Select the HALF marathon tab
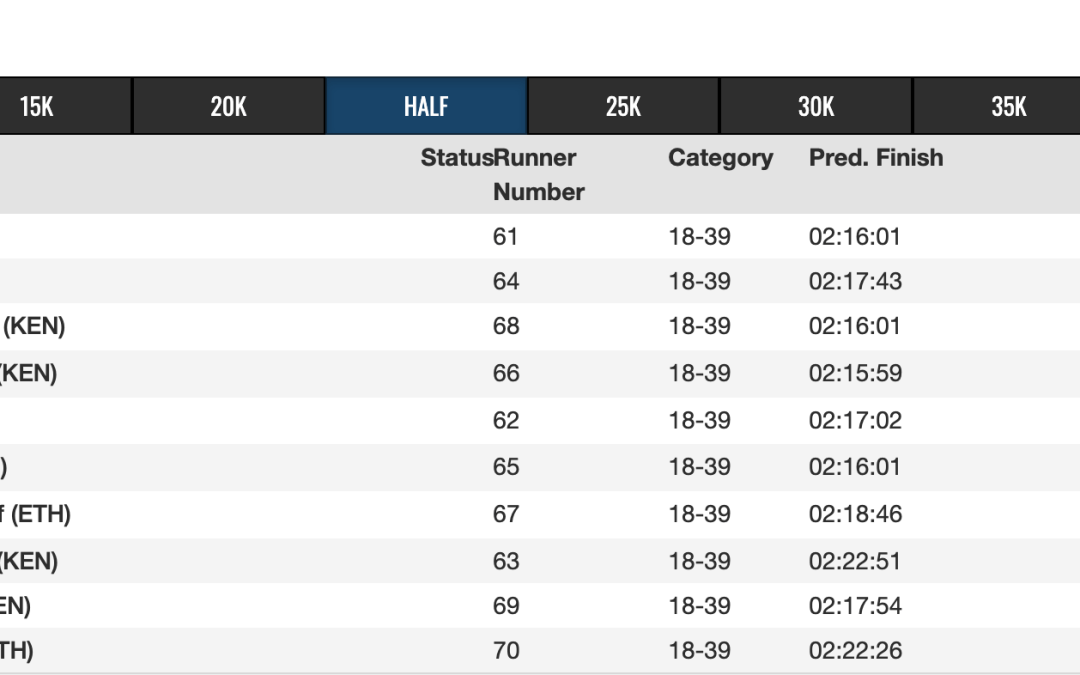 [426, 106]
